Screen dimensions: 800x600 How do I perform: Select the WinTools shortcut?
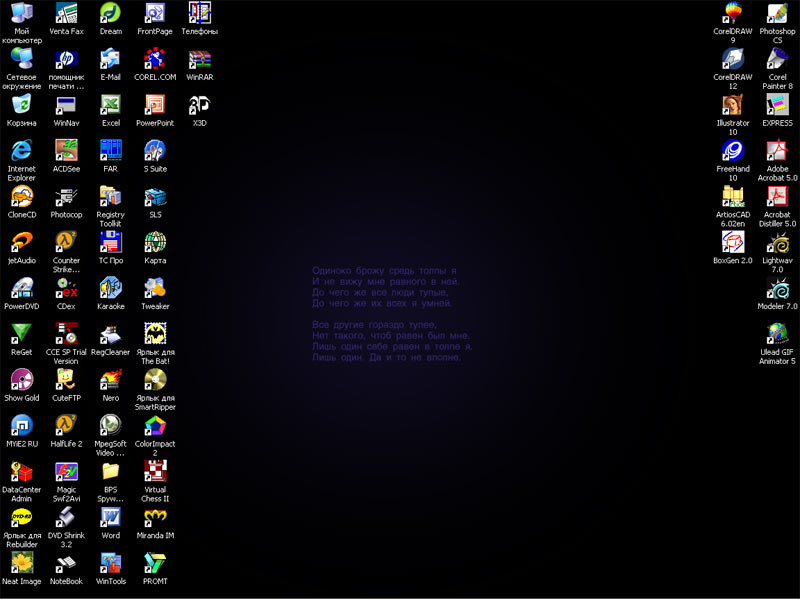point(110,564)
